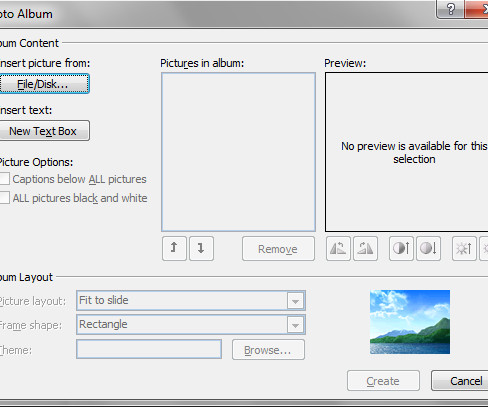Insert a New Text Box
The width and height of the screenshot is (488, 407).
pos(44,131)
